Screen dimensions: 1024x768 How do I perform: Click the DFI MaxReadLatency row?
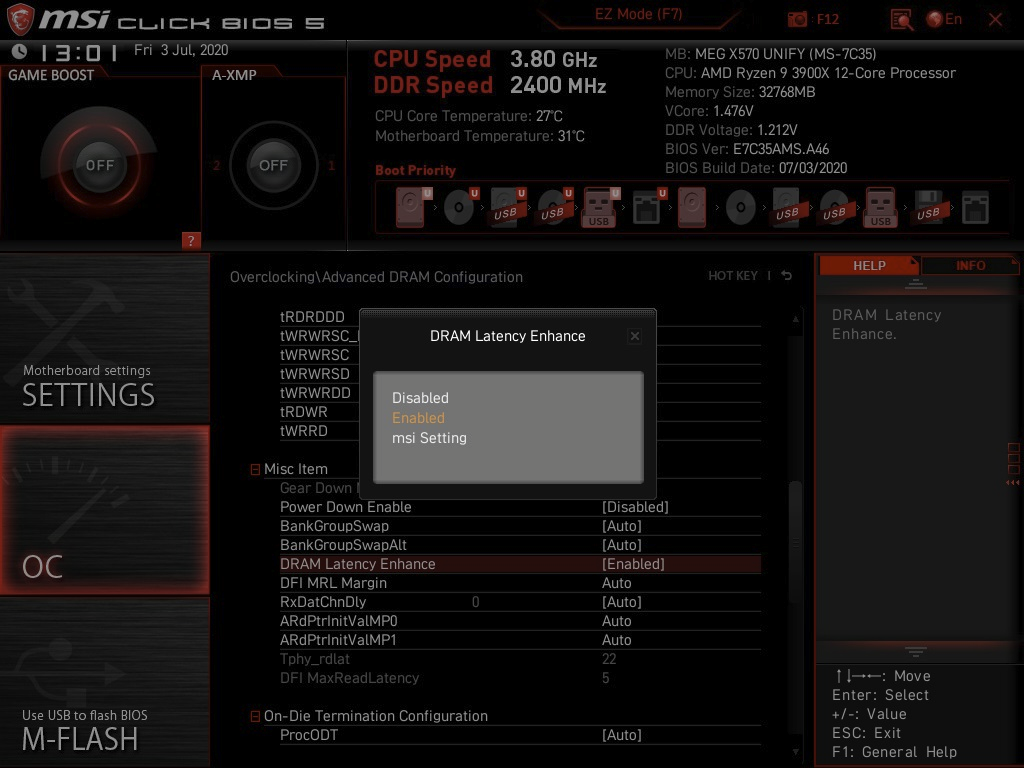click(x=519, y=678)
